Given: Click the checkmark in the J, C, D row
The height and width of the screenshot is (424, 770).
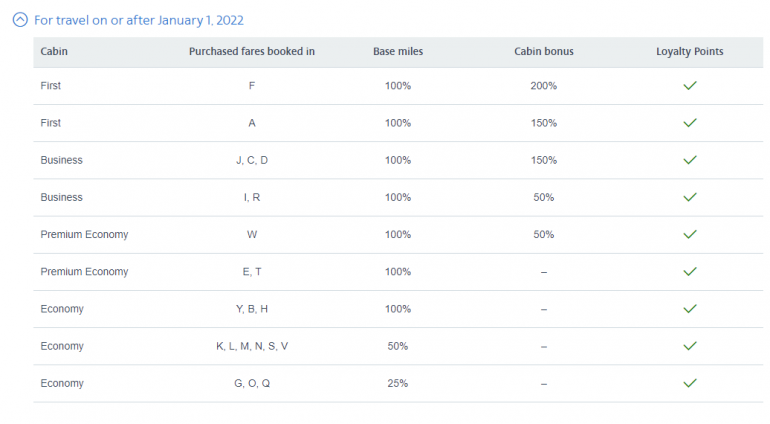Looking at the screenshot, I should point(689,160).
